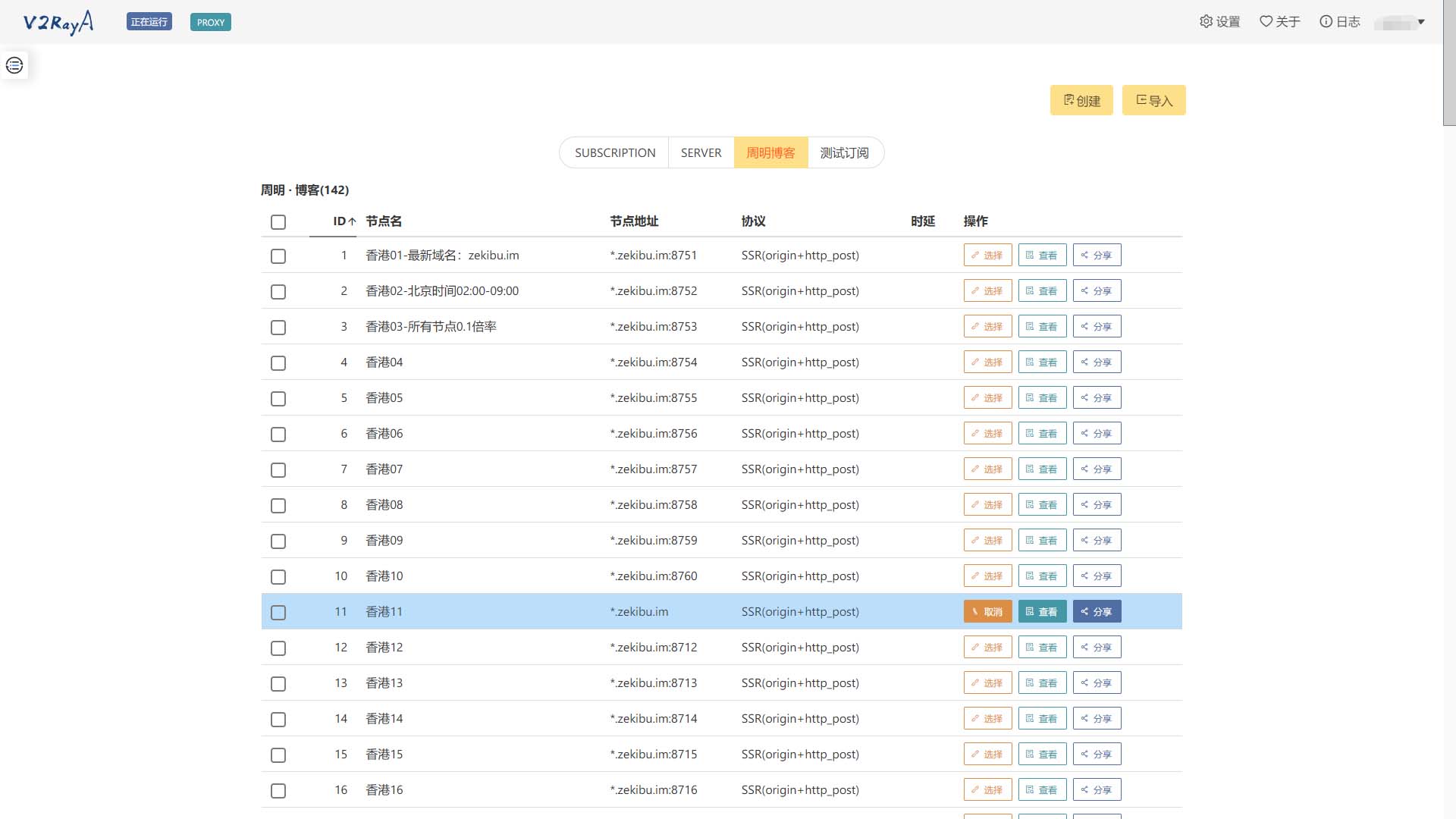
Task: Click node name 香港03-所有节点0.1倍率
Action: 431,326
